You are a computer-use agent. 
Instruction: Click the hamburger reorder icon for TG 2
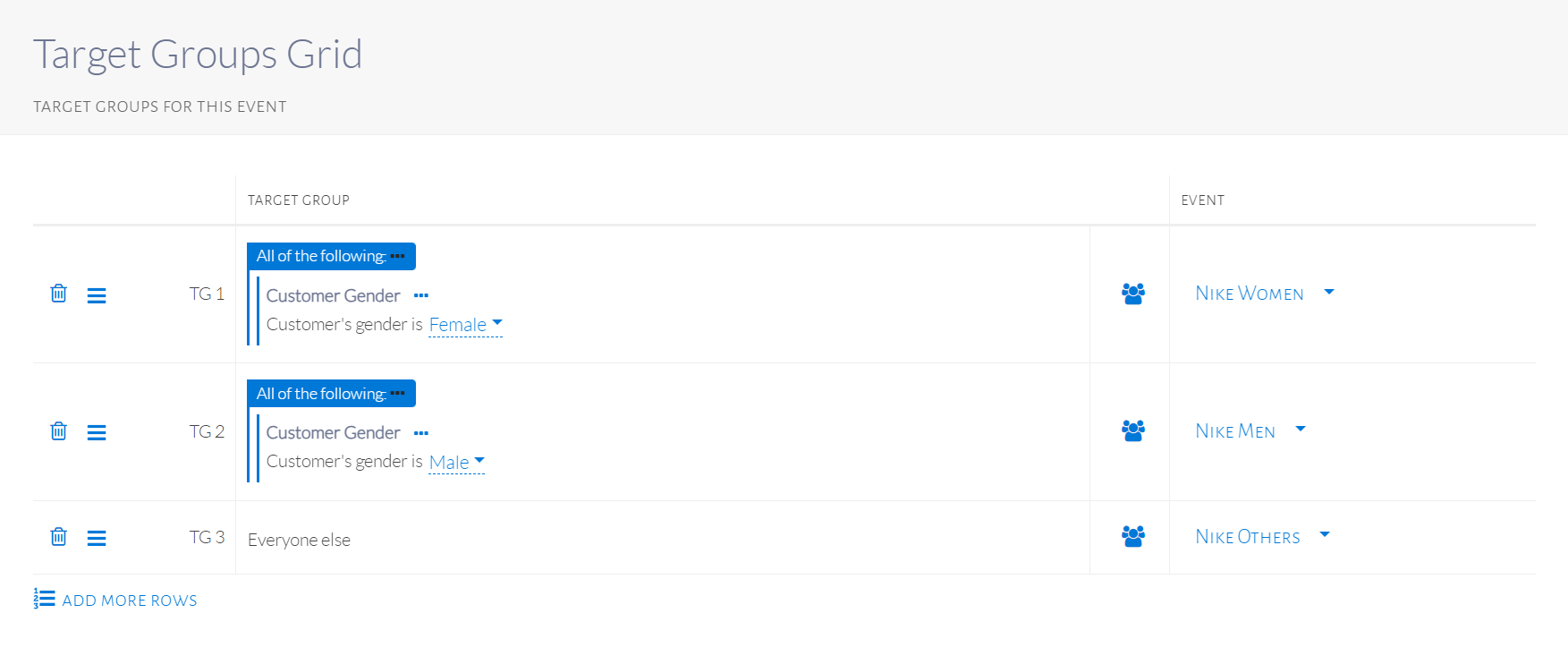point(97,433)
